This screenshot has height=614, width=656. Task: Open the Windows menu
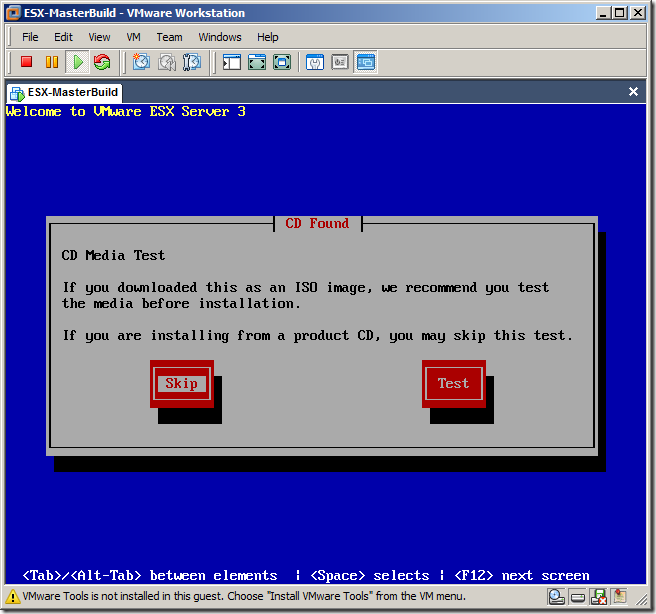[x=220, y=37]
